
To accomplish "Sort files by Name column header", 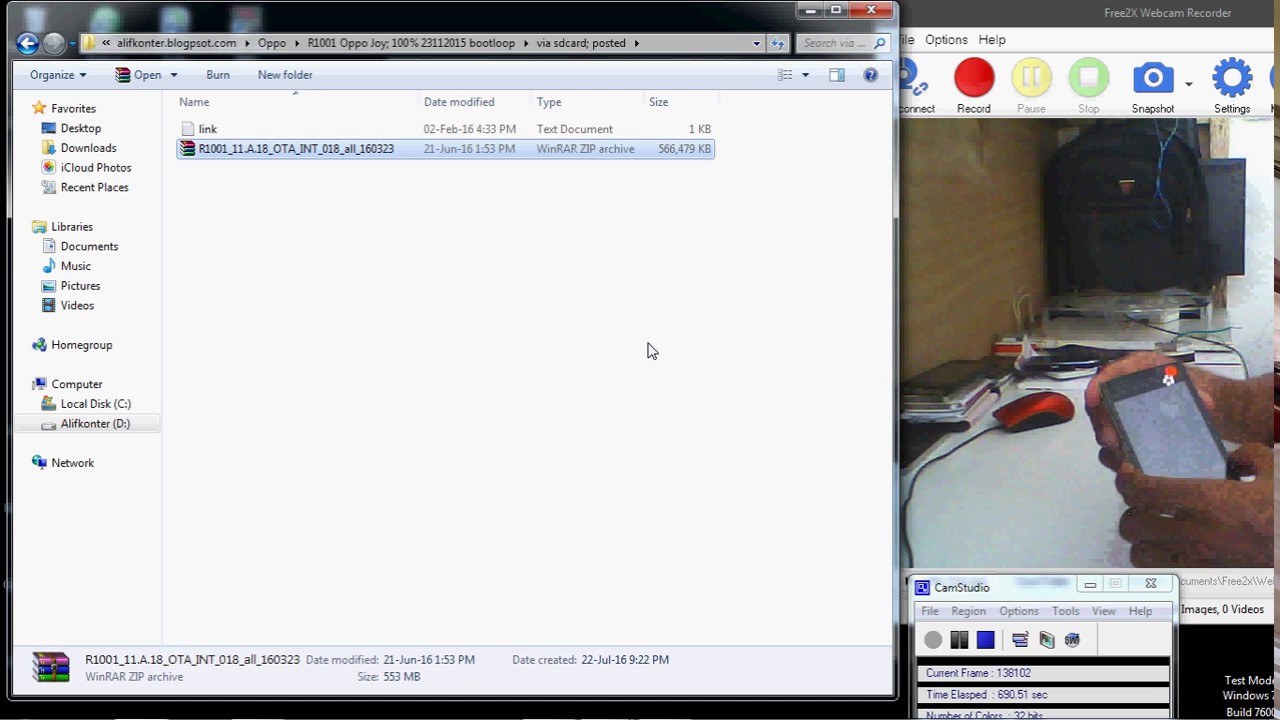I will (297, 102).
